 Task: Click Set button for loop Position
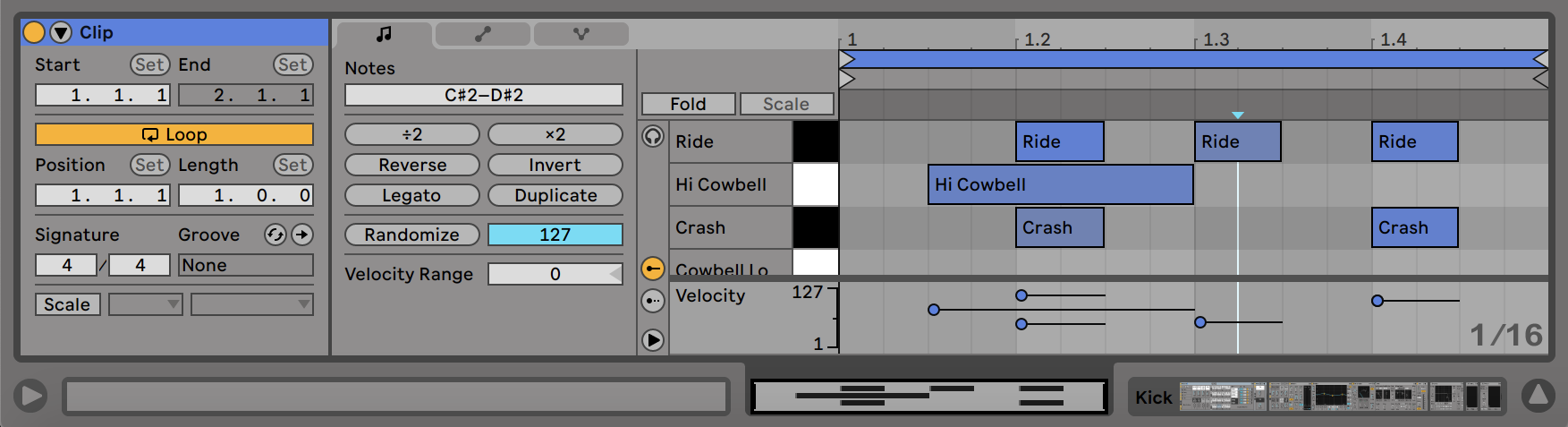click(x=149, y=165)
